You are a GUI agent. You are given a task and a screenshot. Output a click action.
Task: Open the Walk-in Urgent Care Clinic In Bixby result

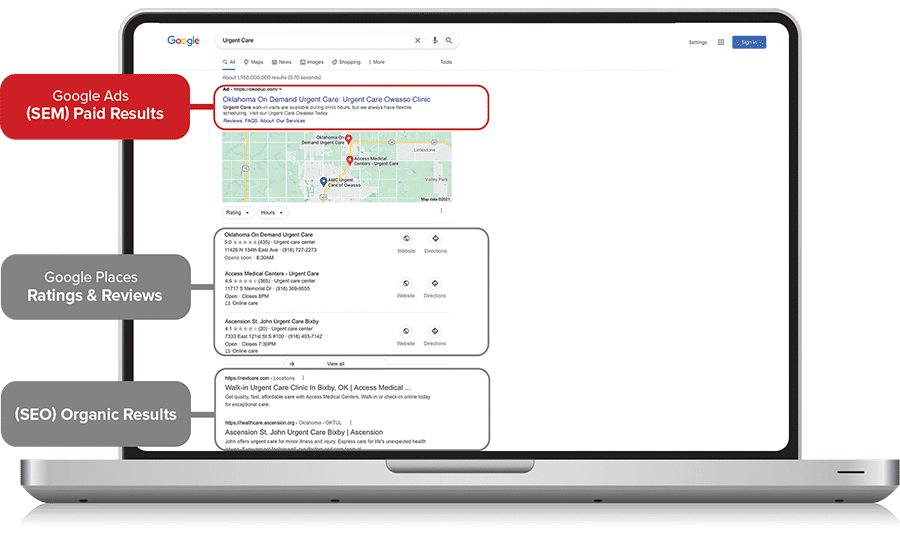click(x=317, y=388)
